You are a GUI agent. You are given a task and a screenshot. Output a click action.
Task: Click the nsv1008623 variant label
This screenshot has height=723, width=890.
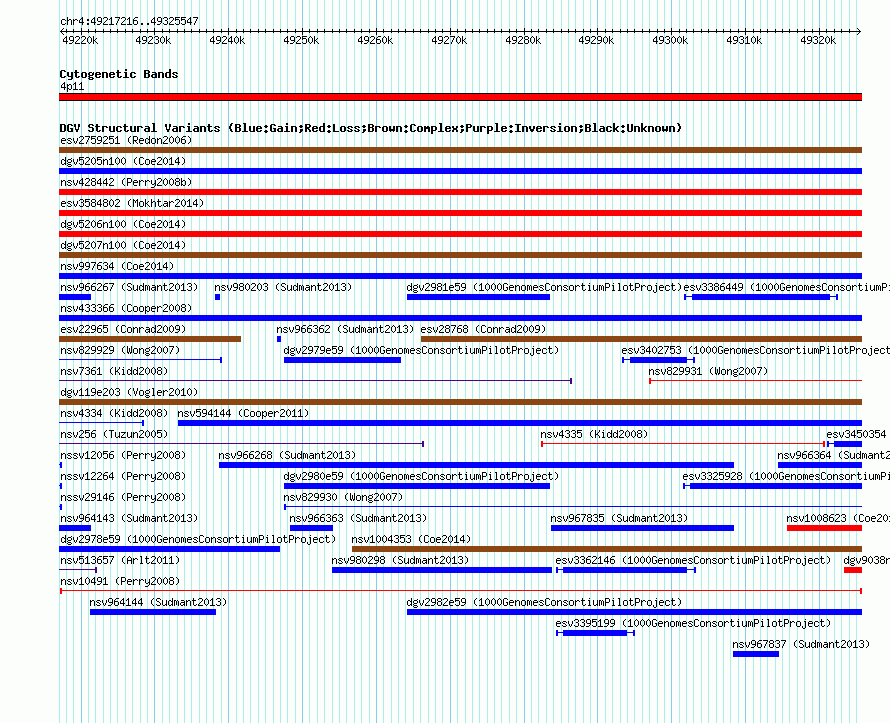838,518
